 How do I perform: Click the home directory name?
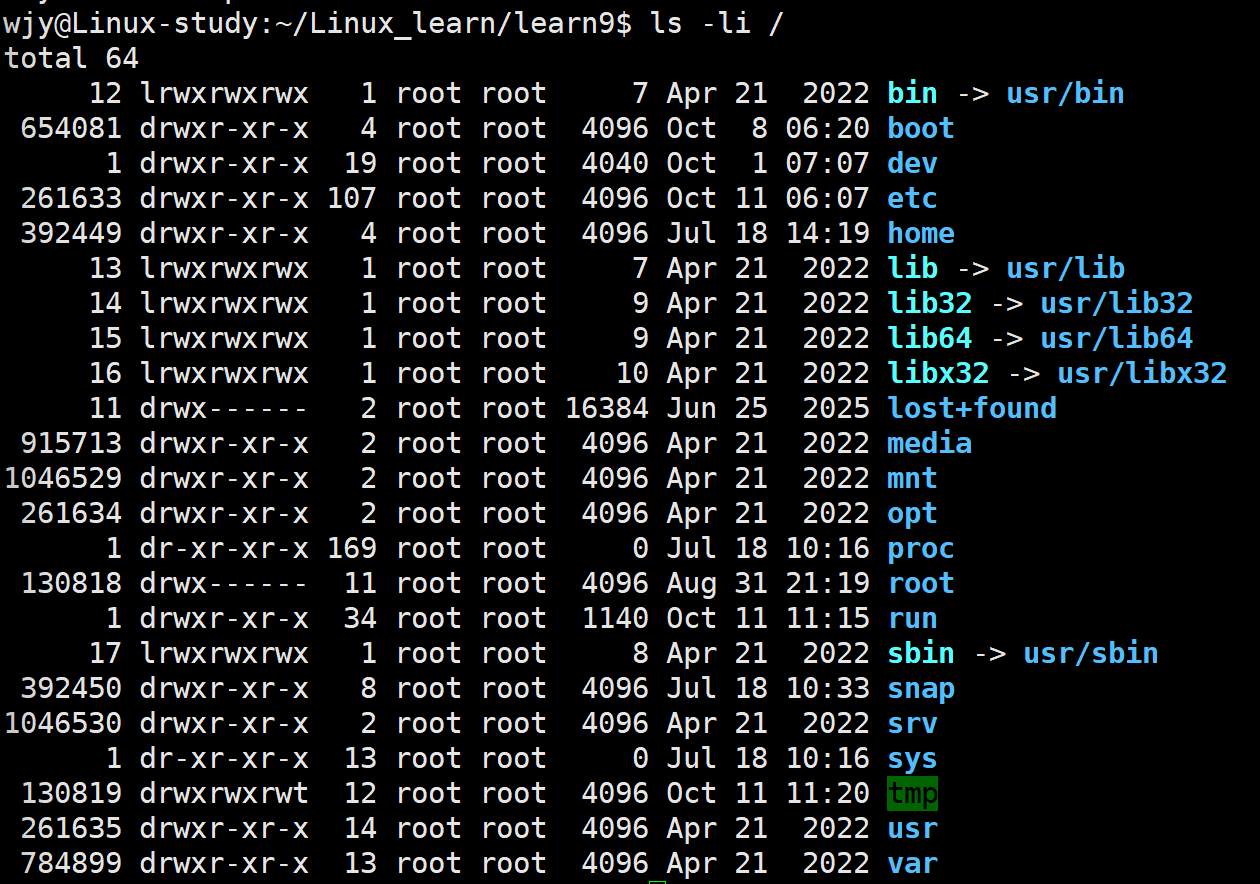(921, 234)
